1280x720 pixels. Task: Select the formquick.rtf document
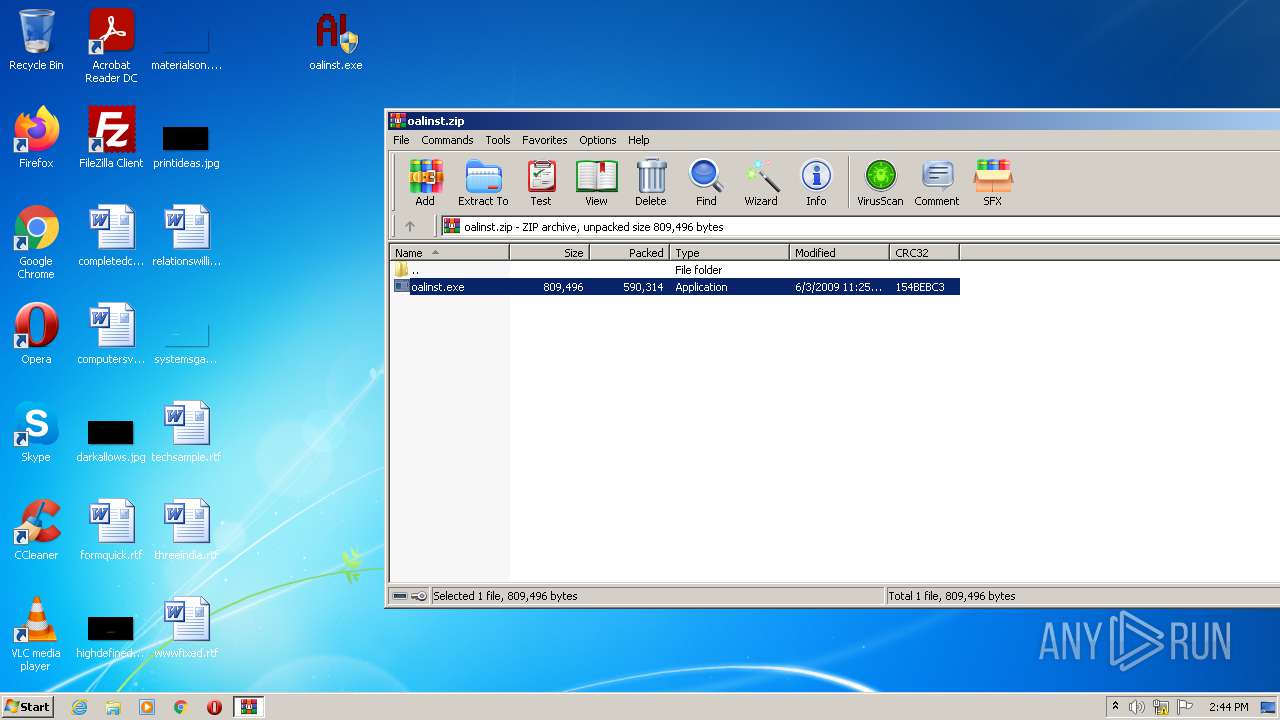(x=111, y=530)
